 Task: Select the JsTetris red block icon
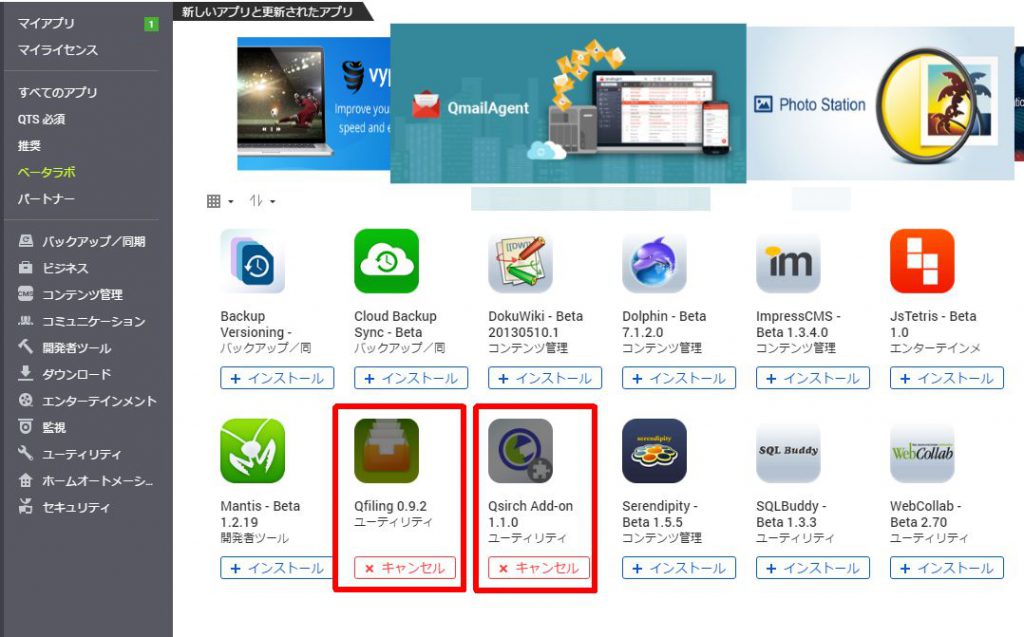point(922,261)
